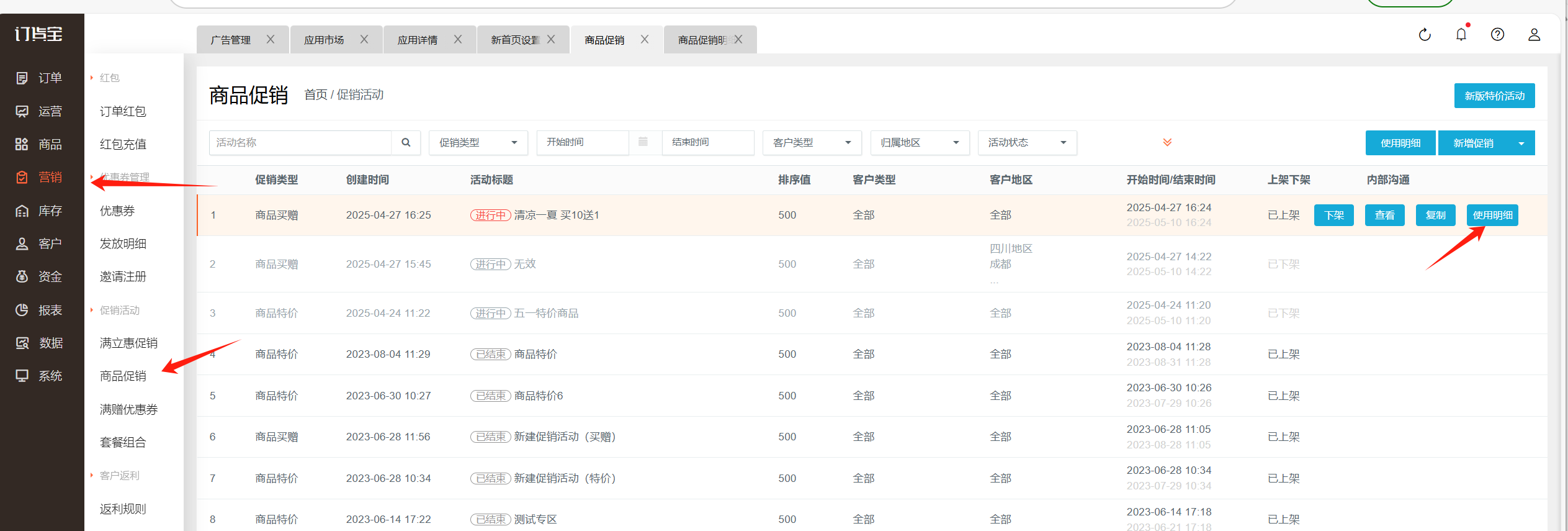The image size is (1568, 531).
Task: Open the 活动状态 dropdown
Action: (1027, 142)
